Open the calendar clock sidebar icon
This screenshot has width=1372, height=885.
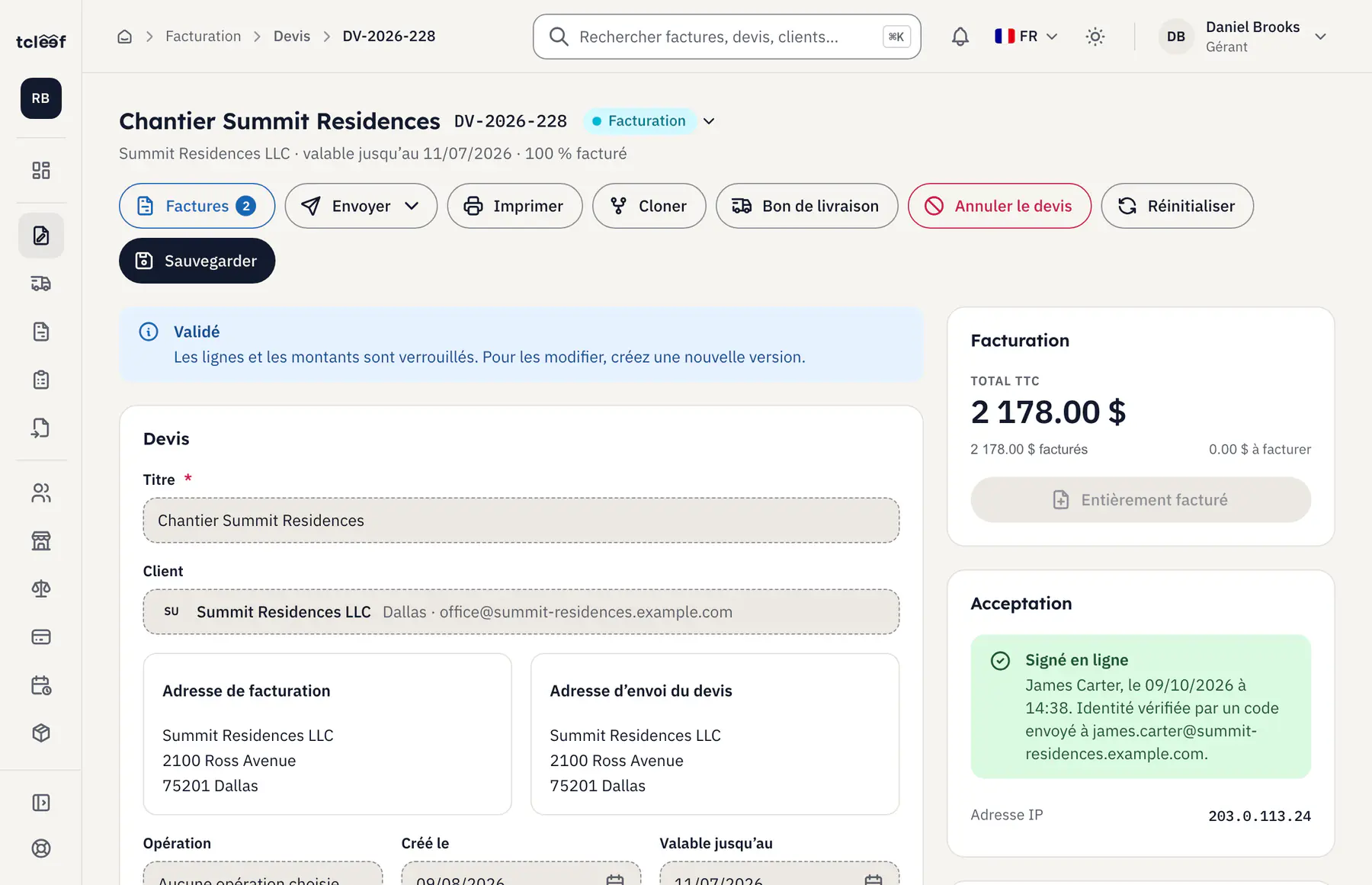click(41, 685)
